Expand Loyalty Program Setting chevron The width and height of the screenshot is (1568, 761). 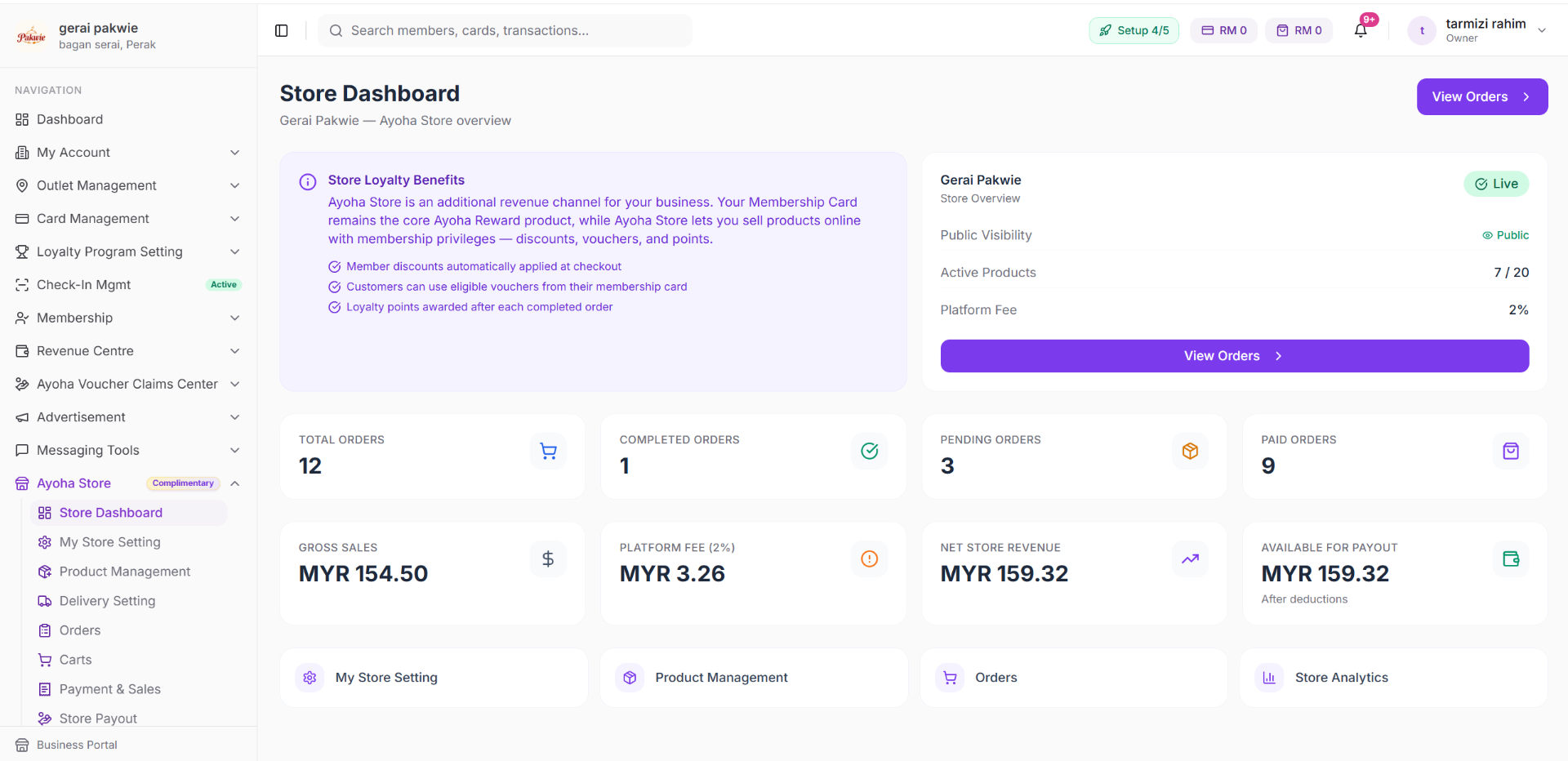[x=235, y=251]
